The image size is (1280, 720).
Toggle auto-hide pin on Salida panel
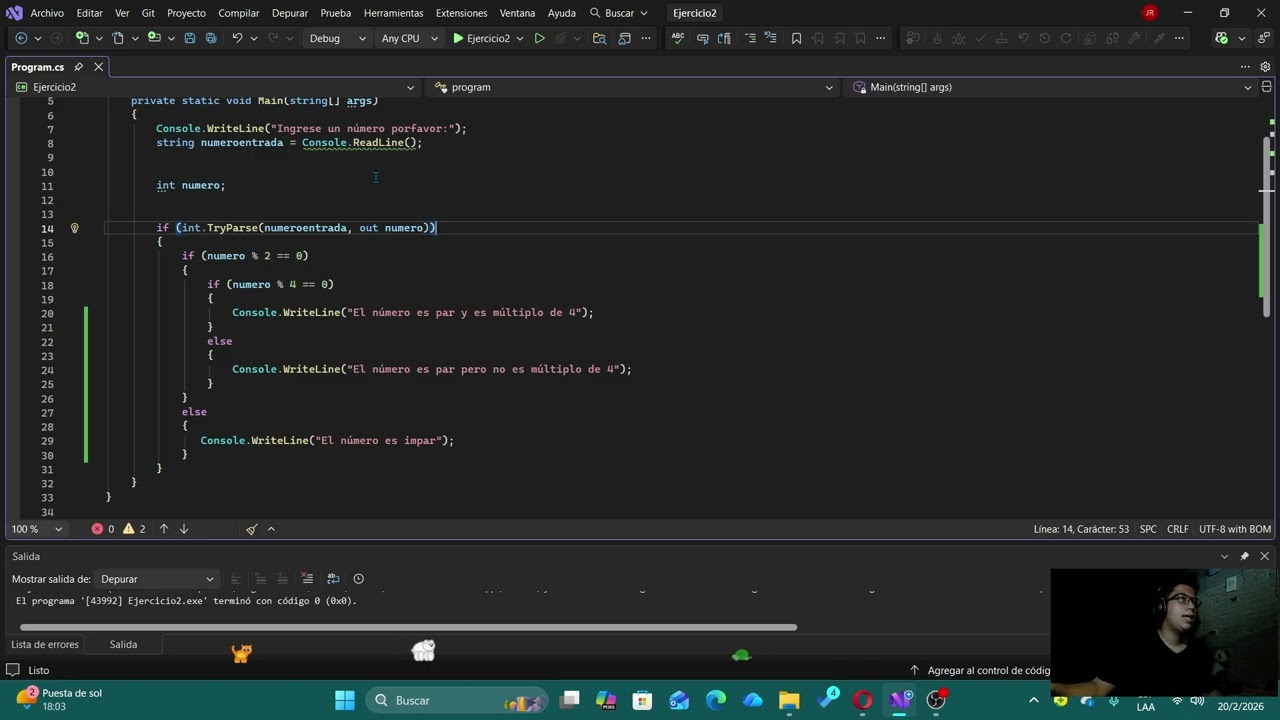(x=1245, y=556)
